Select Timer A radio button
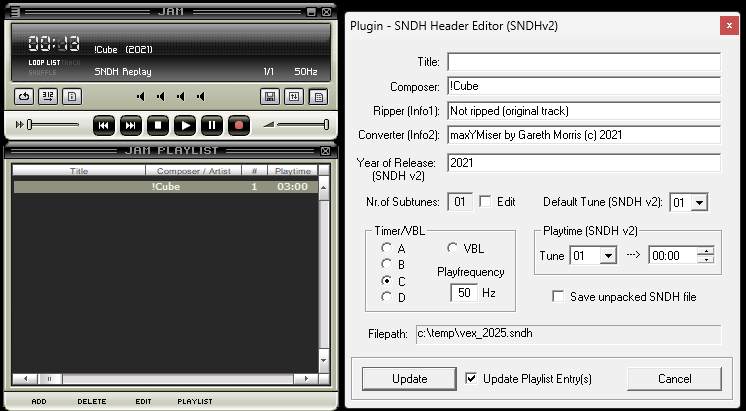The height and width of the screenshot is (411, 746). click(386, 248)
